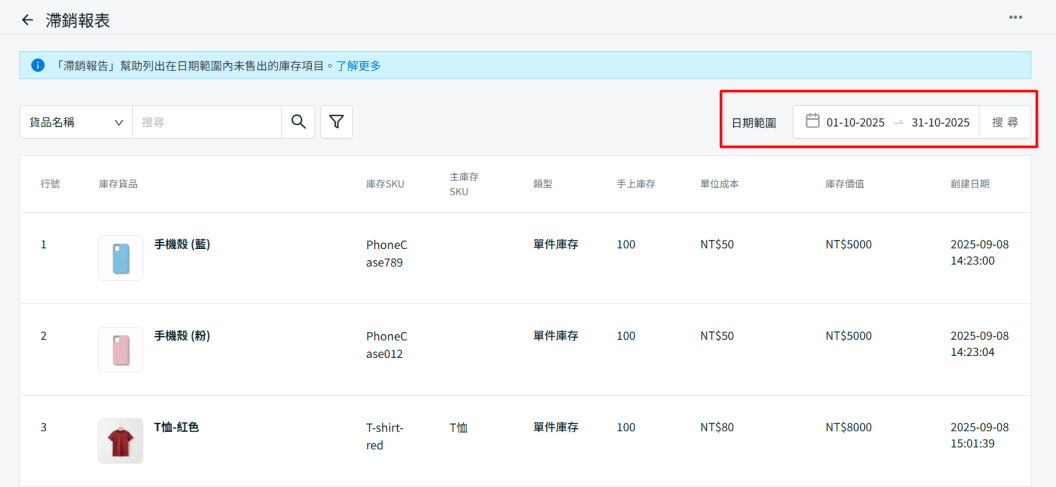Screen dimensions: 1056x487
Task: Expand the 貨品名稱 dropdown
Action: (x=76, y=122)
